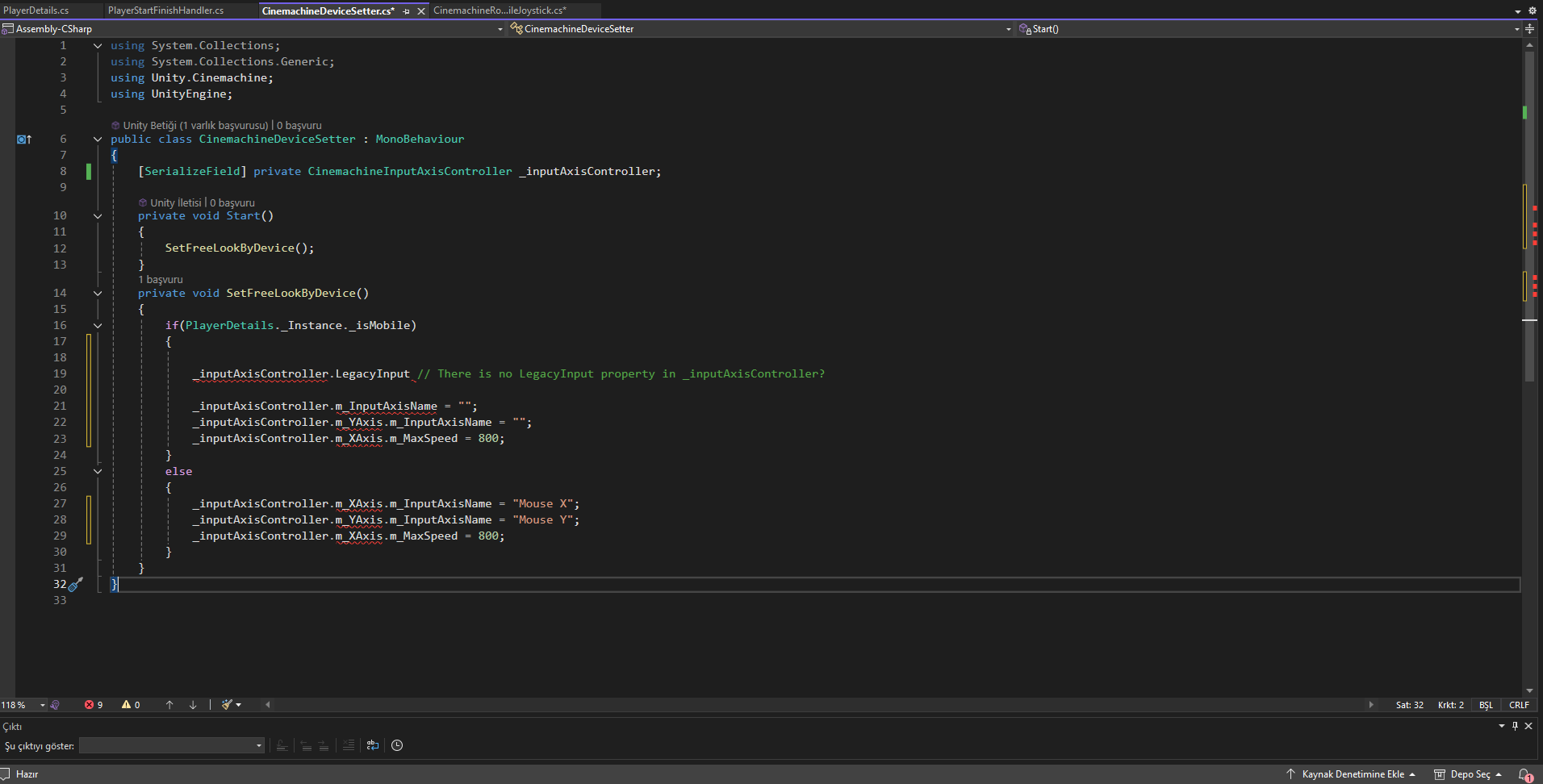Pin the CinemachineDeviceSetter.cs tab

pos(408,10)
